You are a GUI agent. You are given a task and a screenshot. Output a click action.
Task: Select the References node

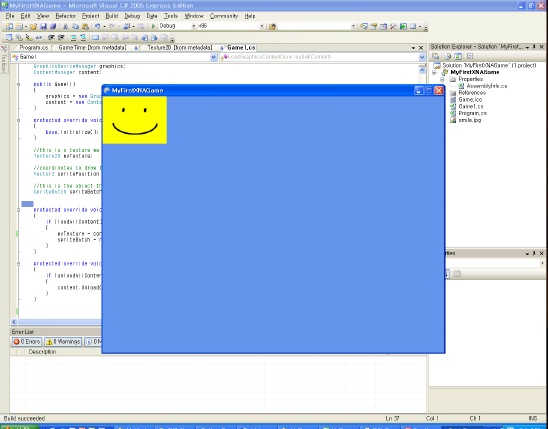(x=472, y=93)
